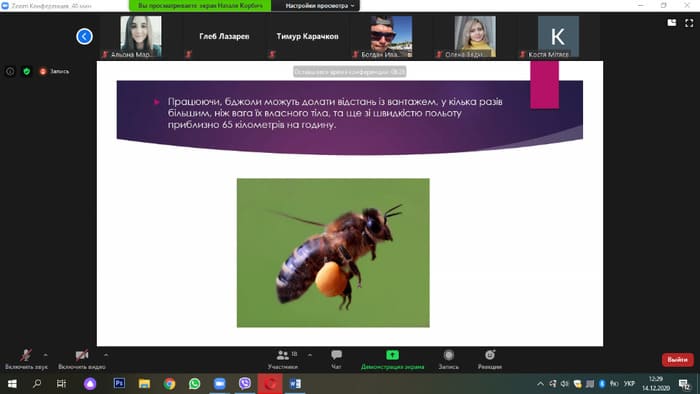Unmute microphone via 'Включить звук'

click(x=26, y=359)
